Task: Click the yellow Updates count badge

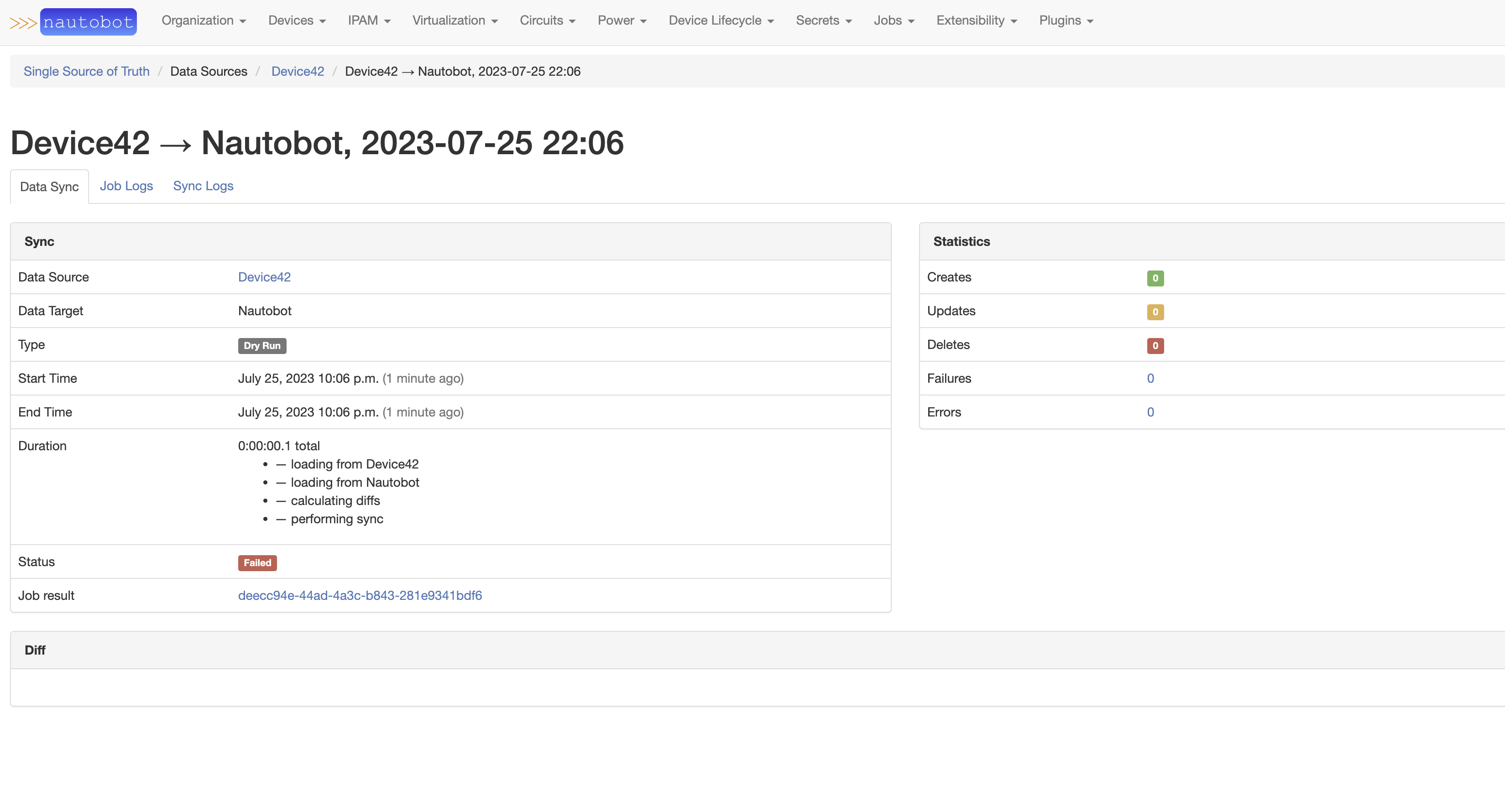Action: (1155, 312)
